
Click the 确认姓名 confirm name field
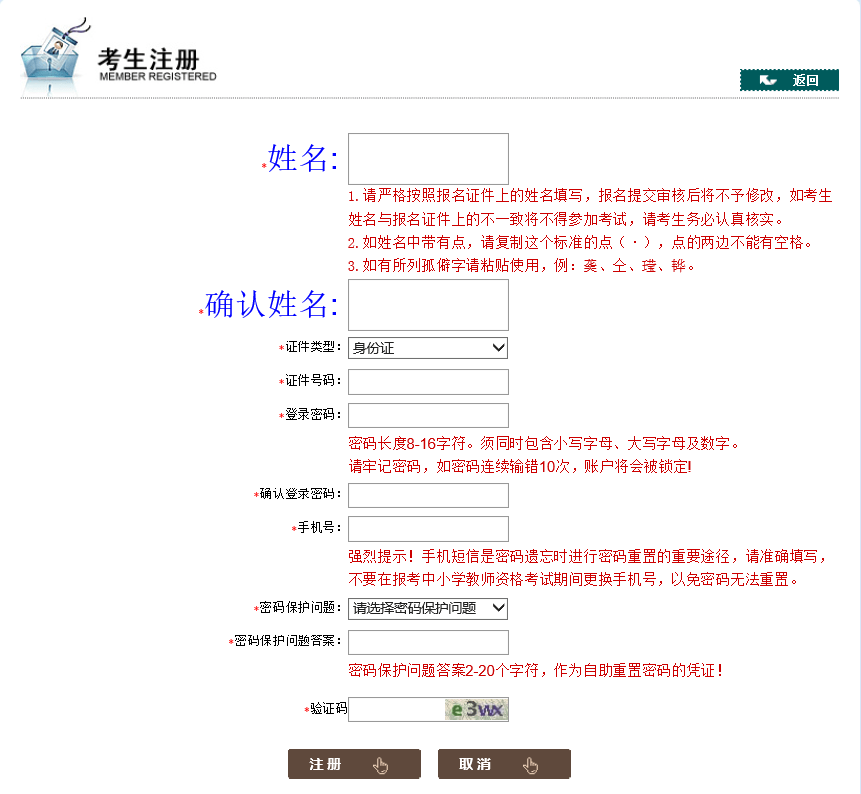428,305
